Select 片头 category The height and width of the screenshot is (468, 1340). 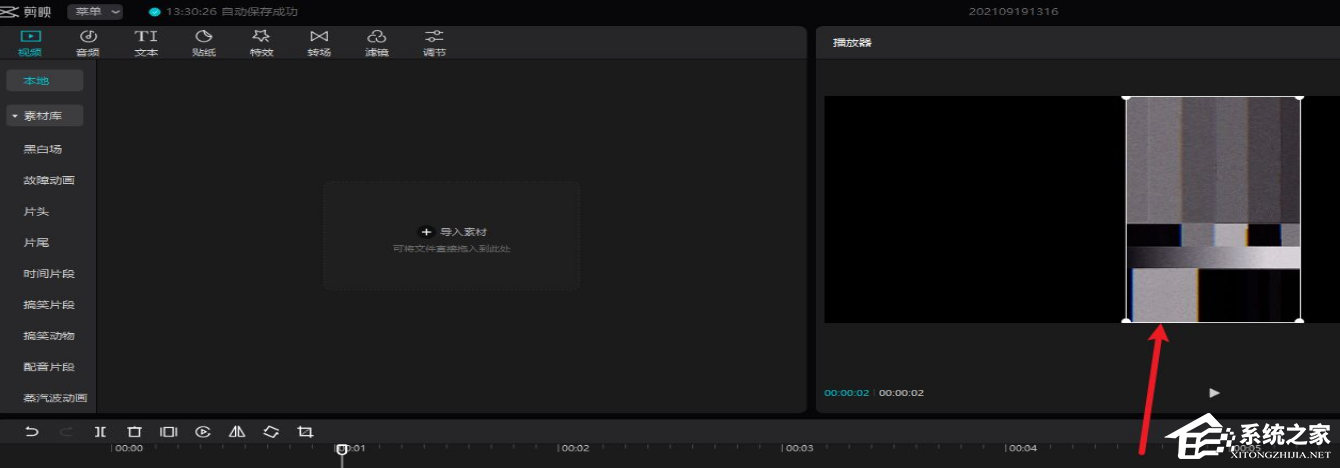point(37,212)
